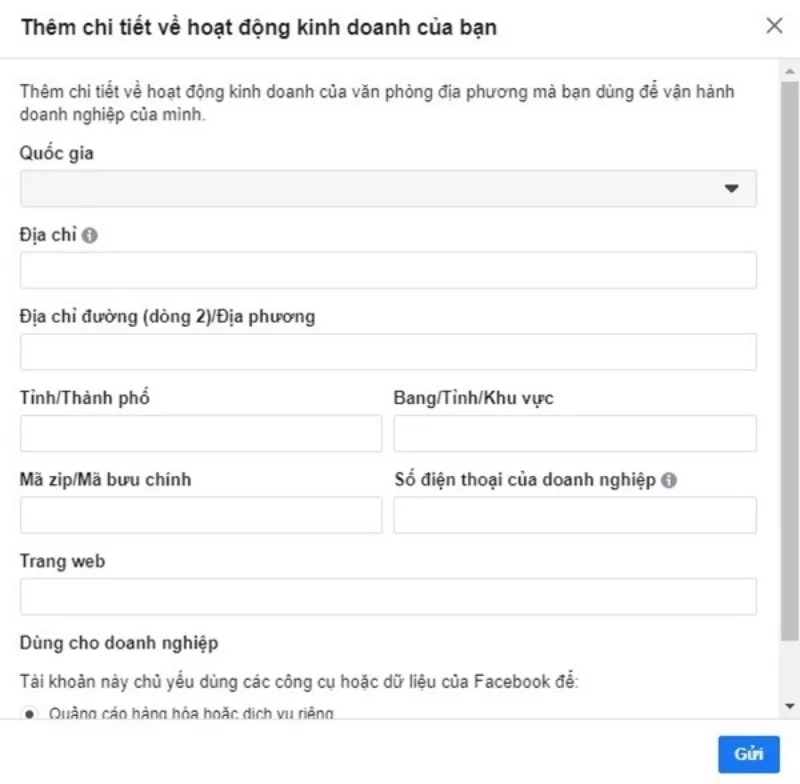The height and width of the screenshot is (784, 800).
Task: Click the Quốc gia dropdown arrow
Action: (732, 188)
